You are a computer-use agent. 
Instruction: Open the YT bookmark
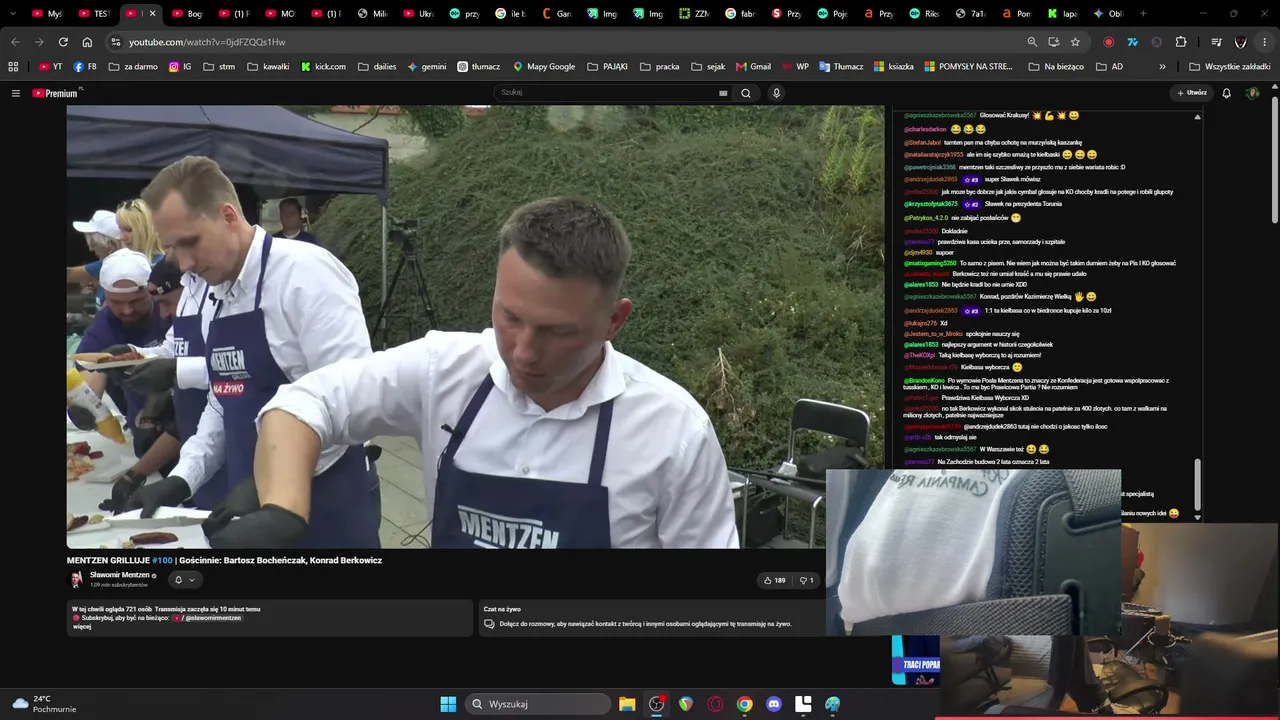[x=51, y=67]
